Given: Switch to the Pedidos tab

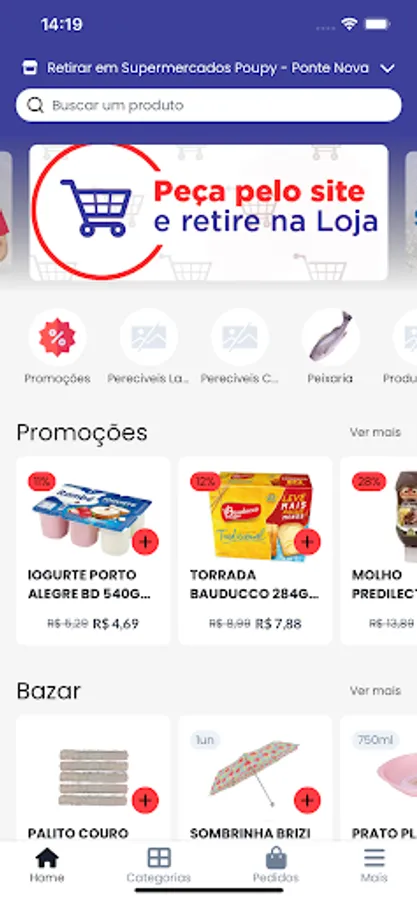Looking at the screenshot, I should point(276,866).
